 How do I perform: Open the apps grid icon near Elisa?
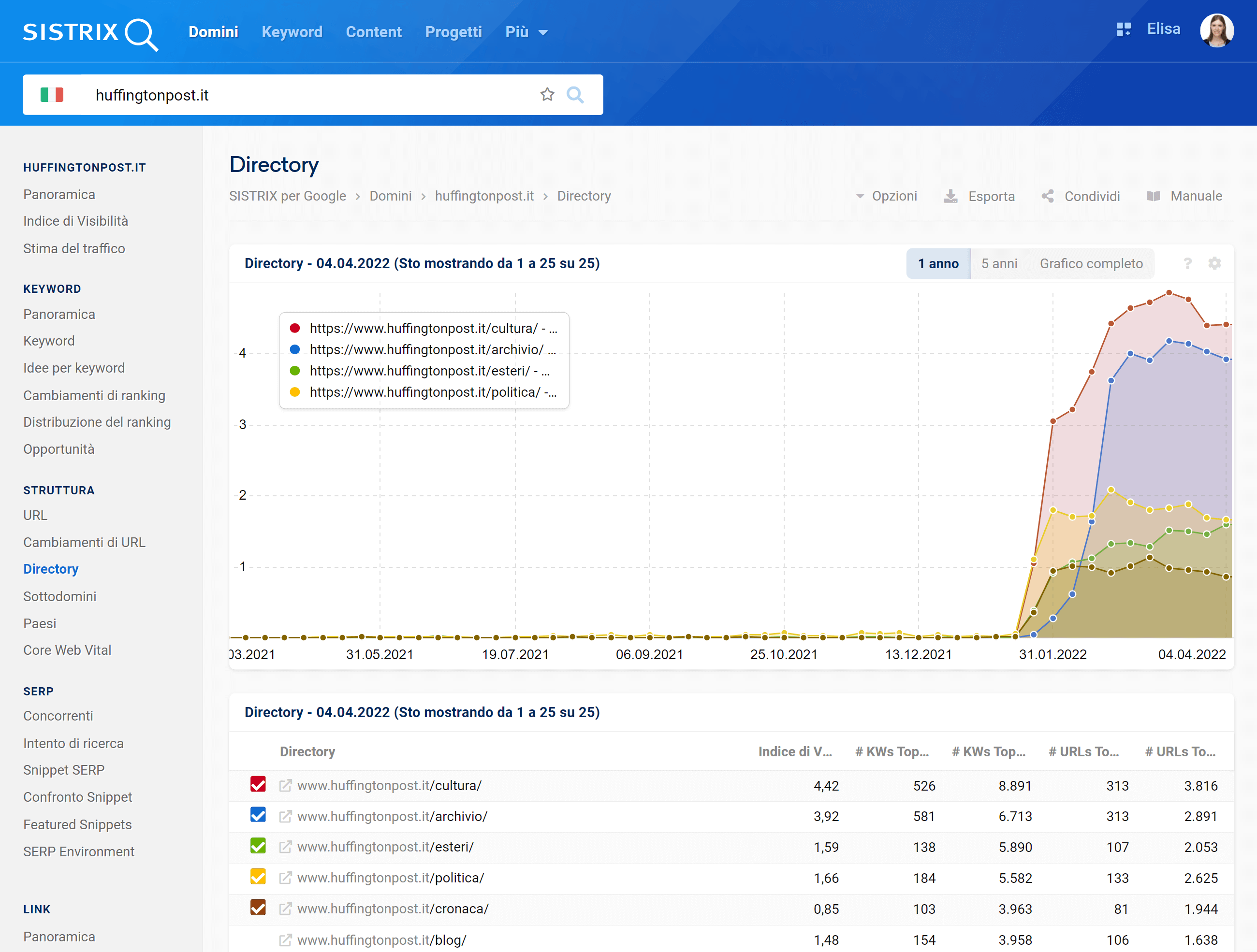tap(1124, 29)
